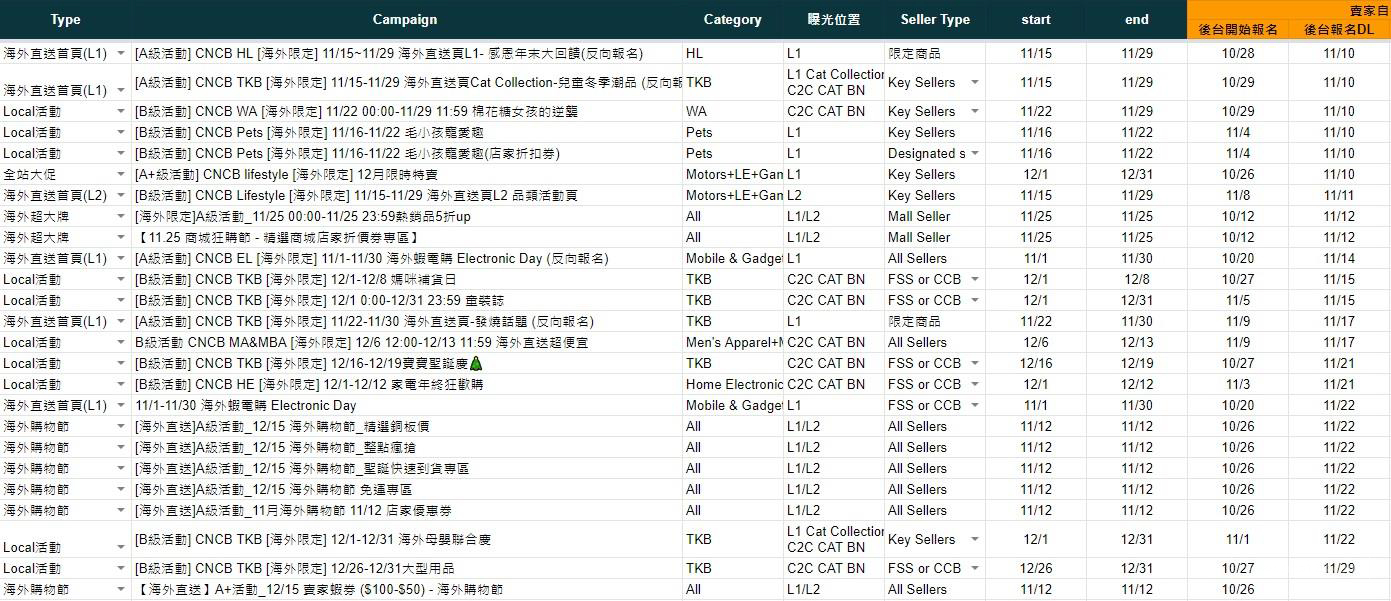Open the Type dropdown on the CNCB HL row
Image resolution: width=1391 pixels, height=601 pixels.
pos(122,53)
